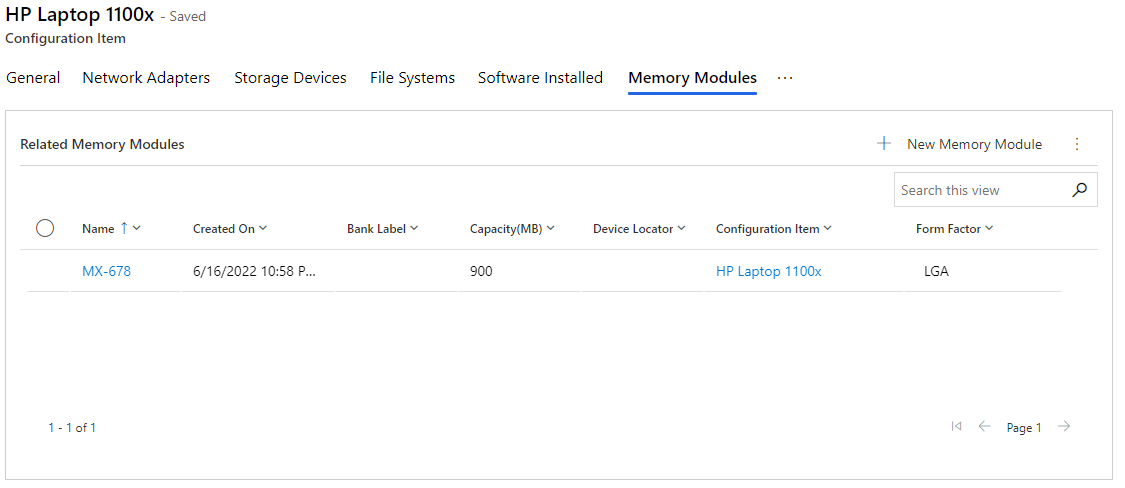This screenshot has width=1125, height=488.
Task: Open the Capacity(MB) column dropdown
Action: click(x=550, y=228)
